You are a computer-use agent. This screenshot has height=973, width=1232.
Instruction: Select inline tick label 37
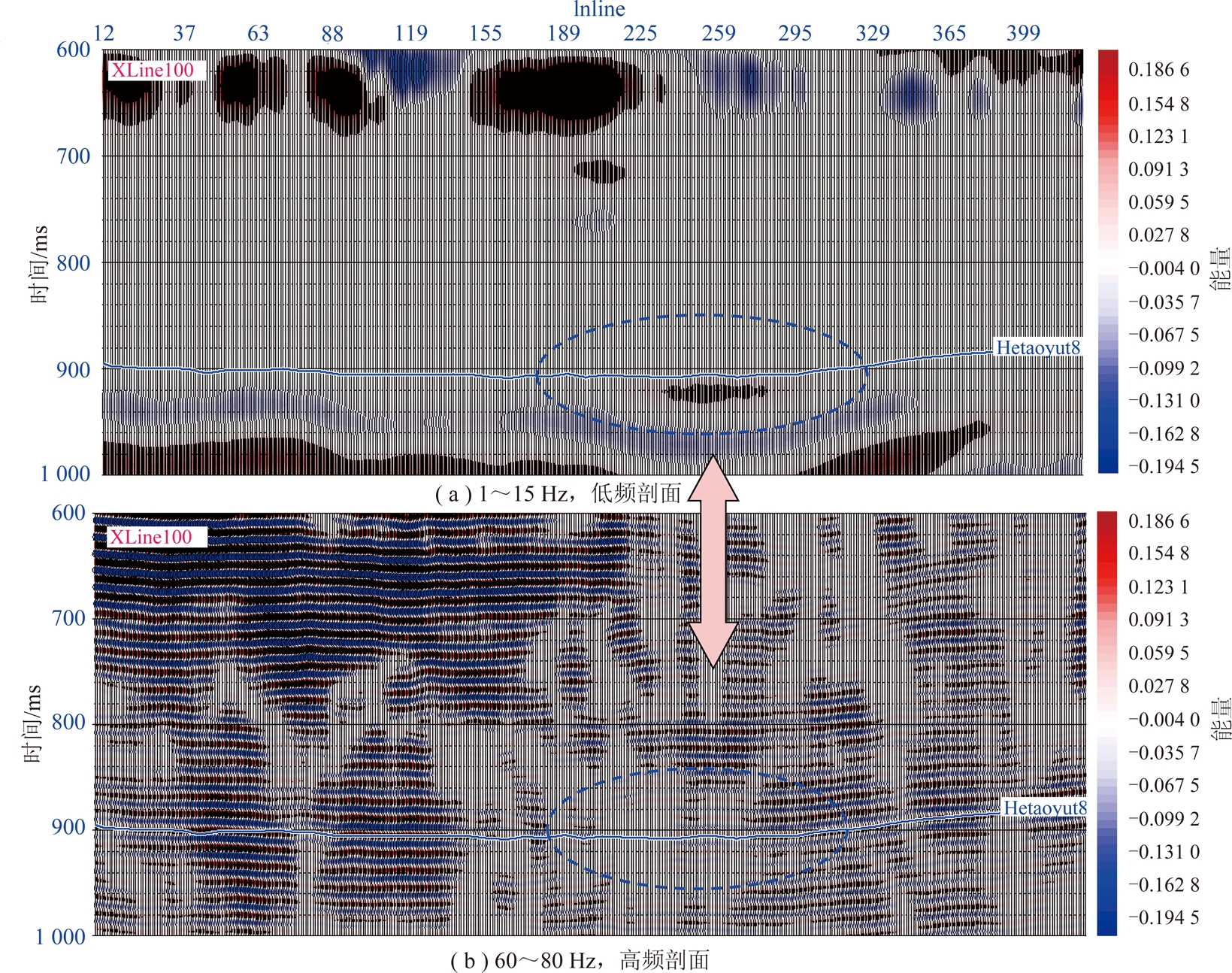tap(184, 33)
